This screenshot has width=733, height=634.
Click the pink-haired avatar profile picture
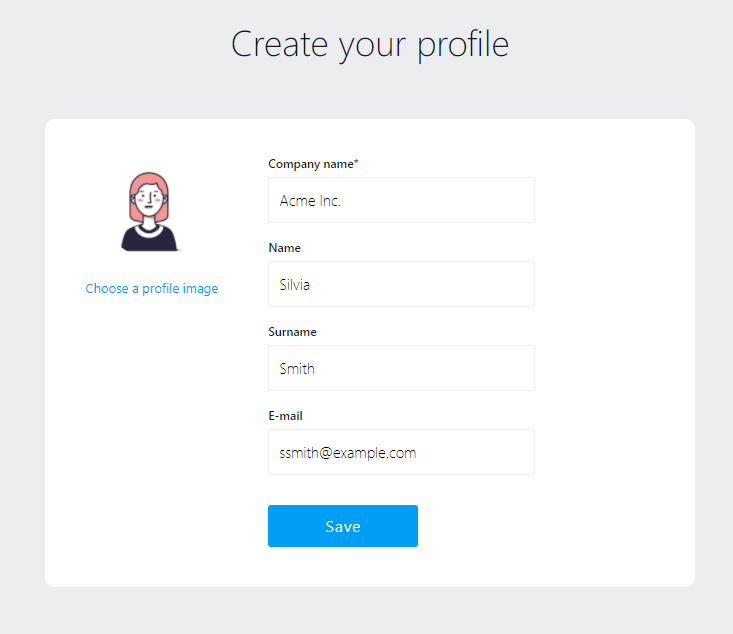150,212
